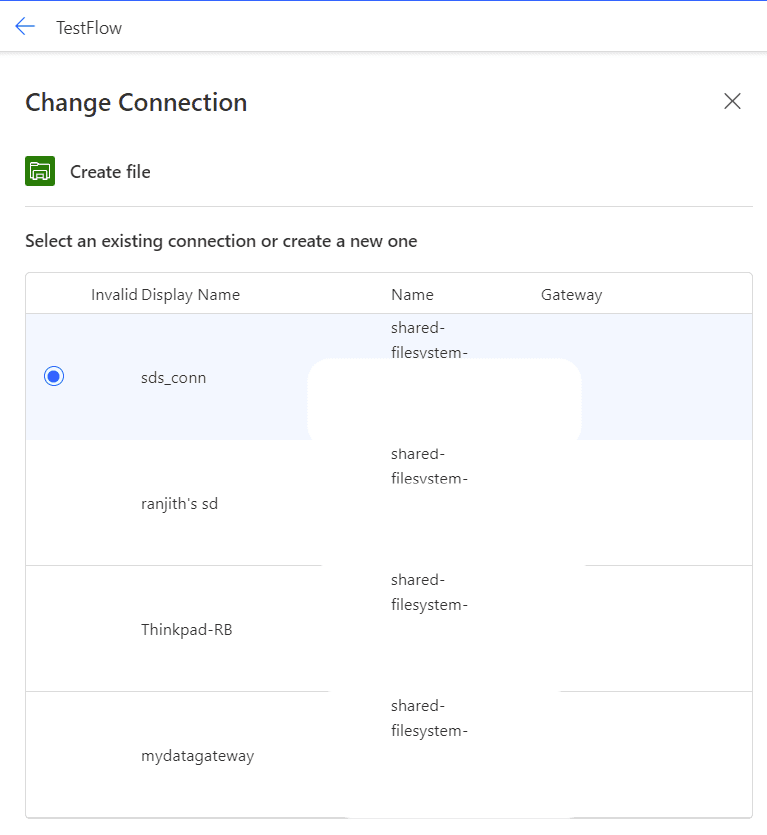767x835 pixels.
Task: Click the back arrow next to TestFlow
Action: pos(25,26)
